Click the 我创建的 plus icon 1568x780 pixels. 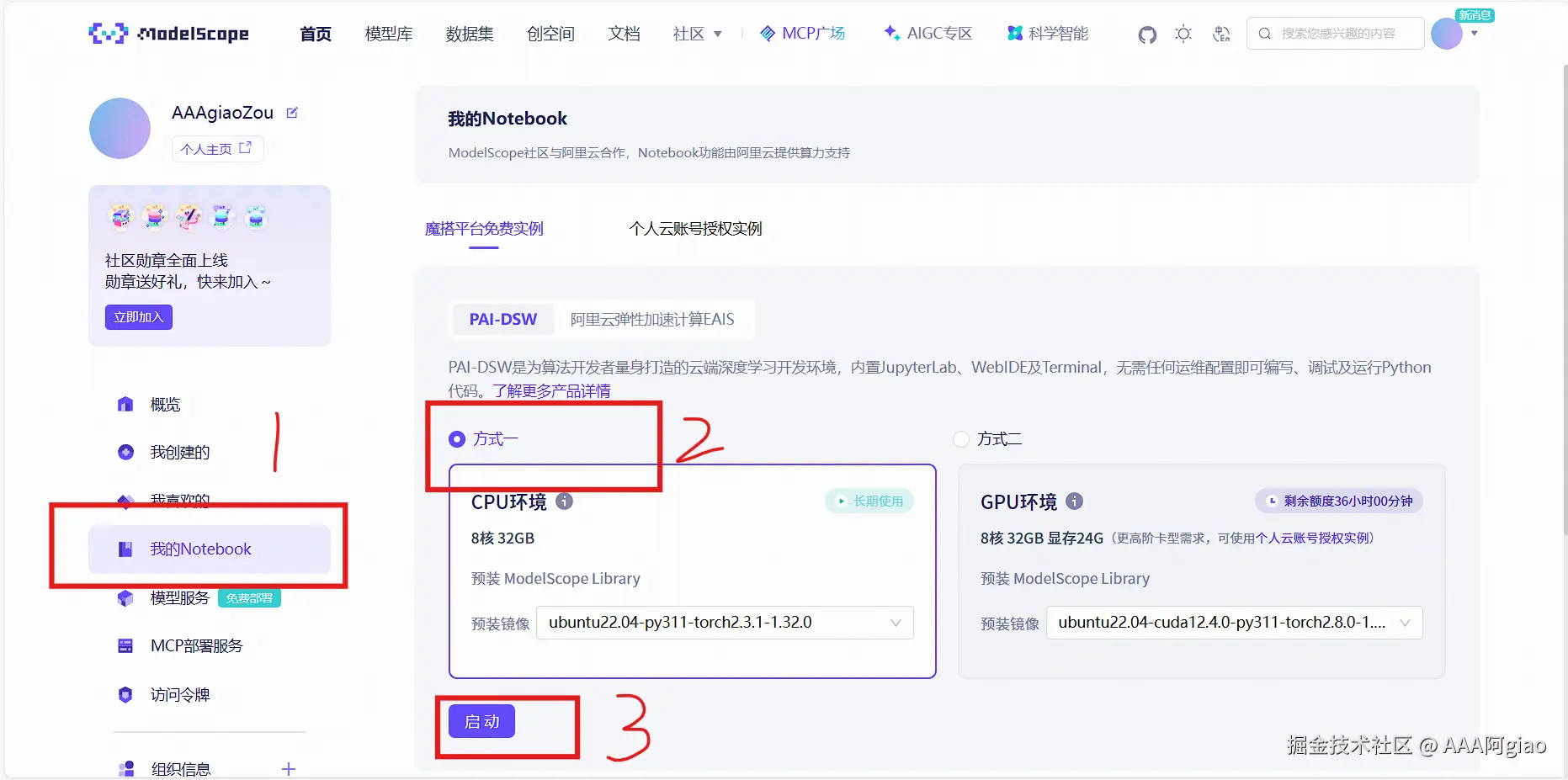point(125,453)
